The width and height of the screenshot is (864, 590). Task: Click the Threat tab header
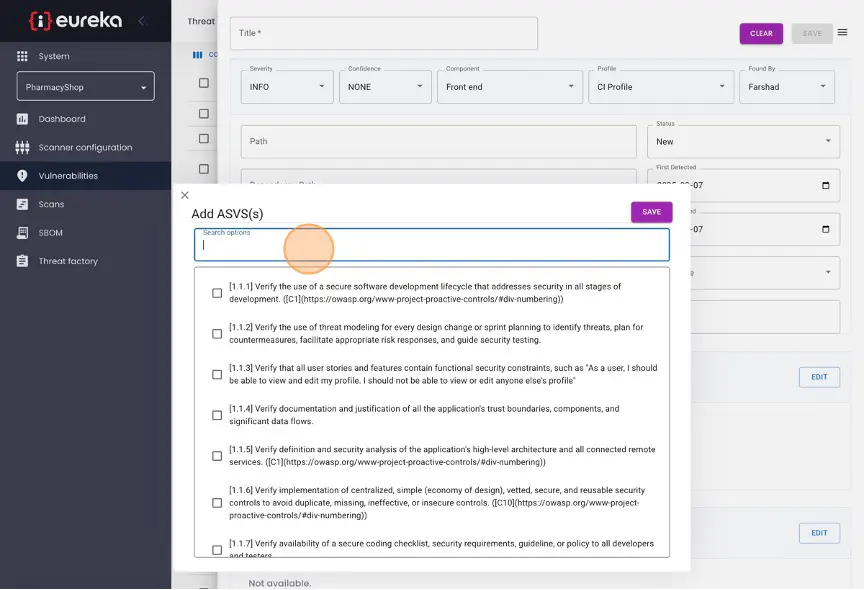point(199,21)
